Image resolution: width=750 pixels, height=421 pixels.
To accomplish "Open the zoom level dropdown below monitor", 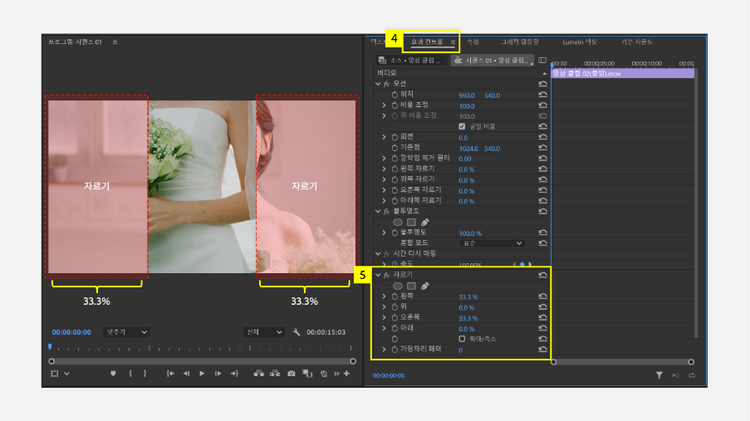I will point(126,332).
